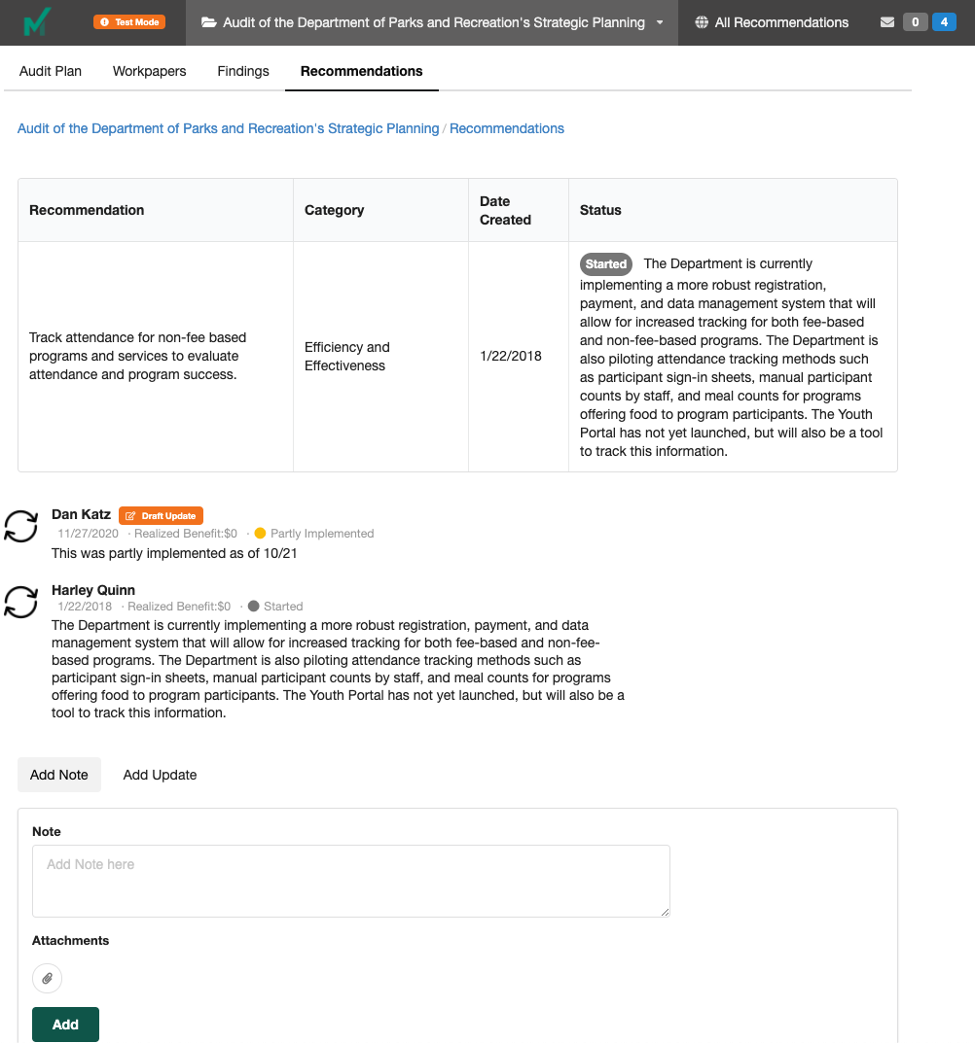977x1043 pixels.
Task: Click the green checkmark app logo
Action: point(37,22)
